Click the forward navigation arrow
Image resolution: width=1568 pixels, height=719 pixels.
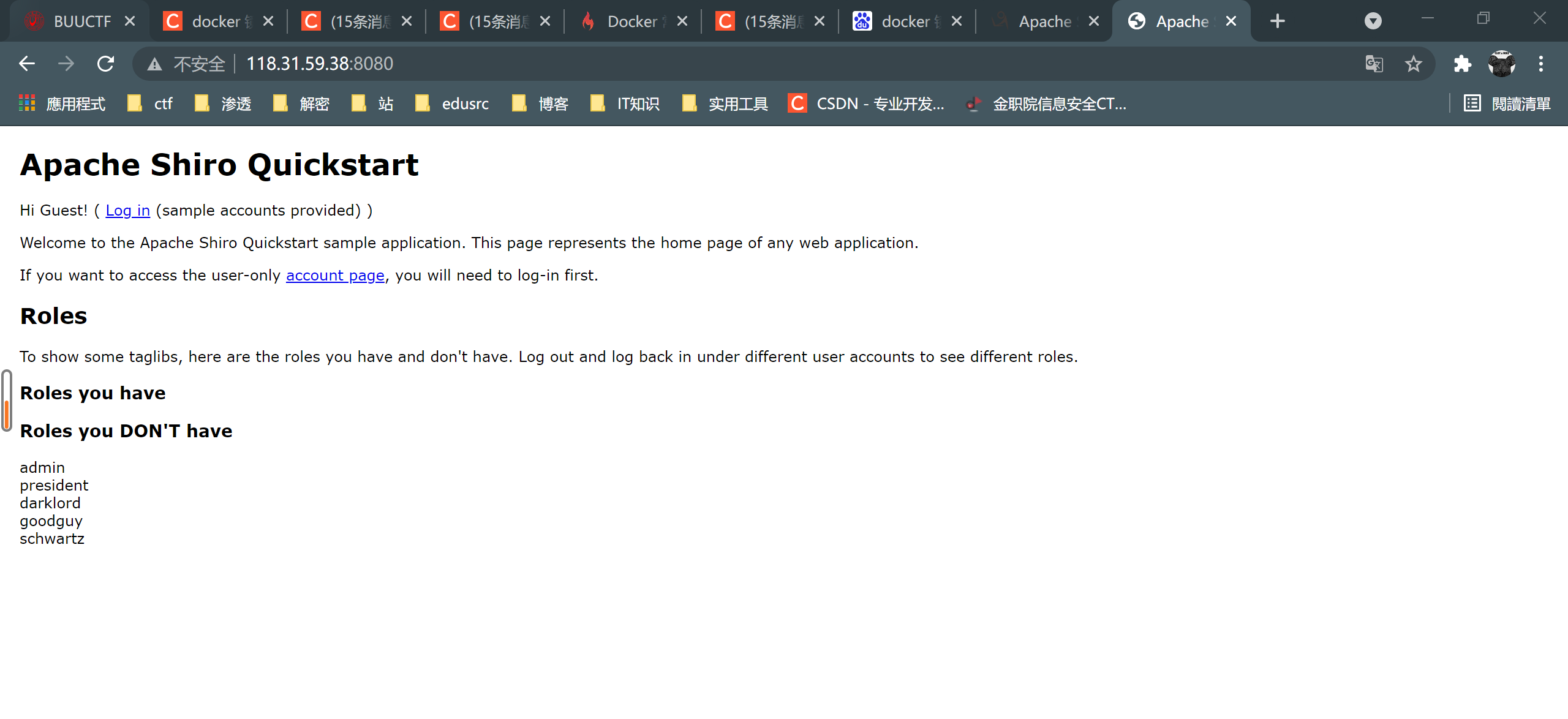pos(66,64)
